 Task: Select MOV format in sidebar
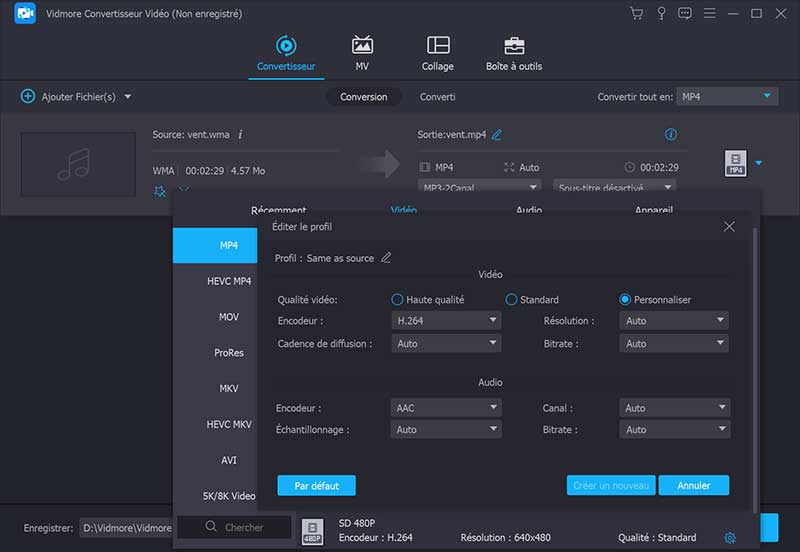click(x=229, y=317)
